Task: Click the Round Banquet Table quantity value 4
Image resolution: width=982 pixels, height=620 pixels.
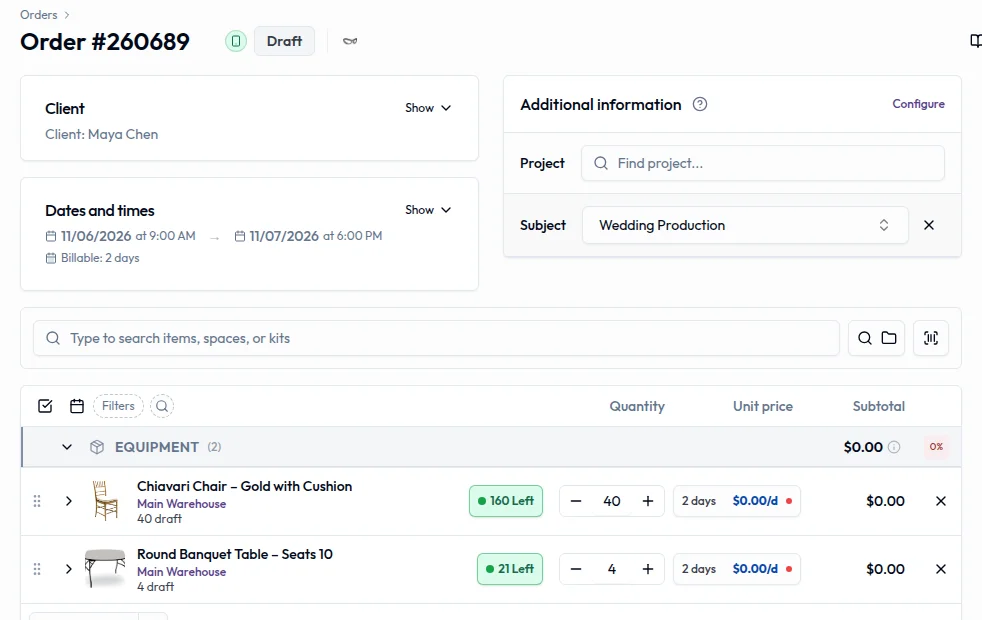Action: point(612,569)
